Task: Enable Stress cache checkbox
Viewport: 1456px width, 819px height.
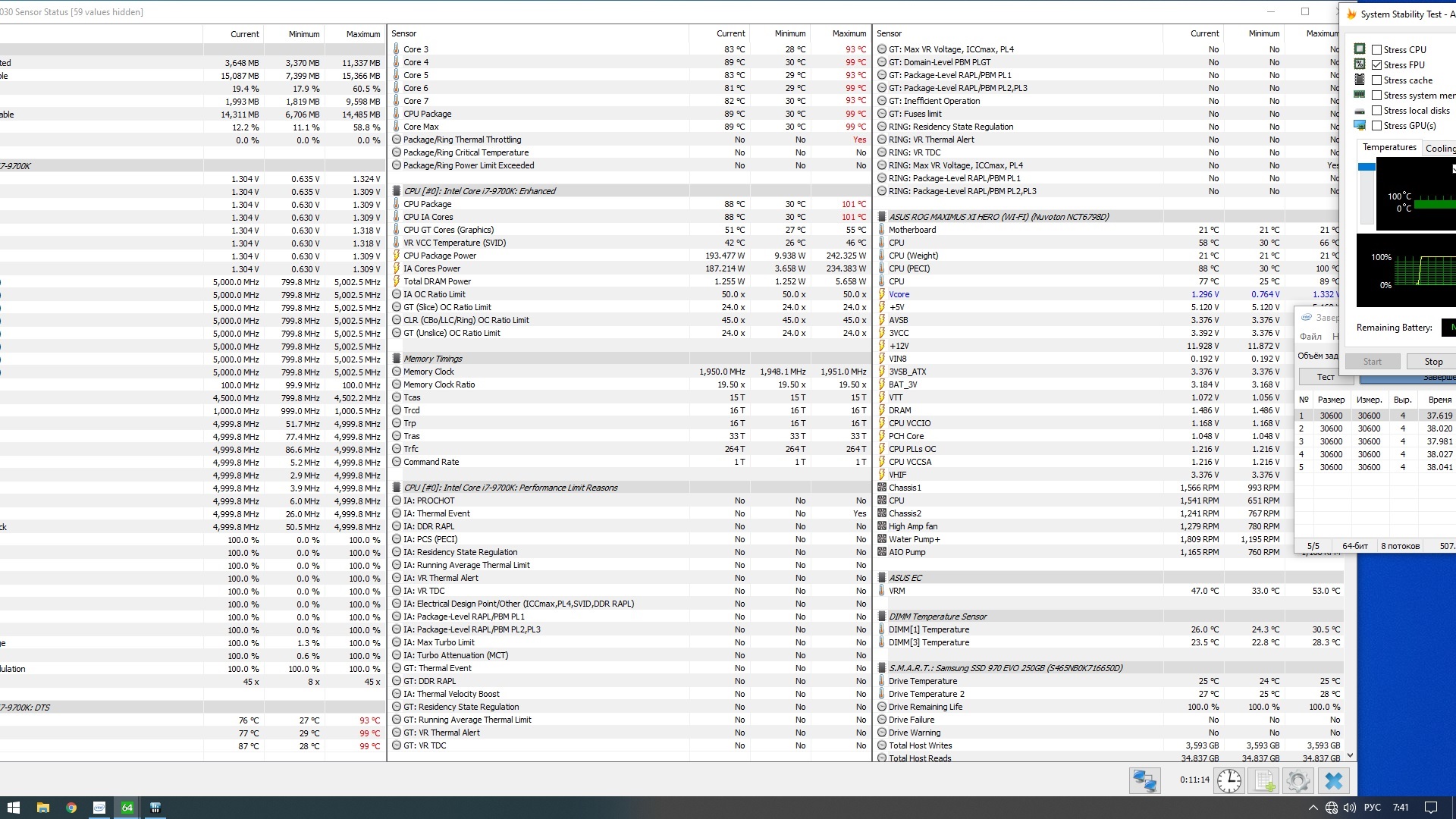Action: (1376, 80)
